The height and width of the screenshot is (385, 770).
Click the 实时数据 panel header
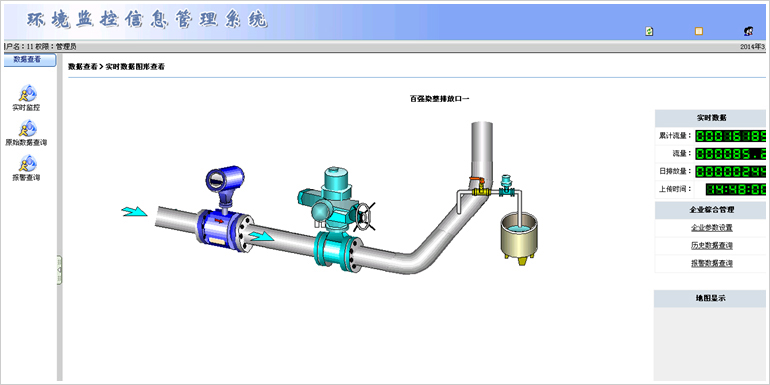pos(711,118)
